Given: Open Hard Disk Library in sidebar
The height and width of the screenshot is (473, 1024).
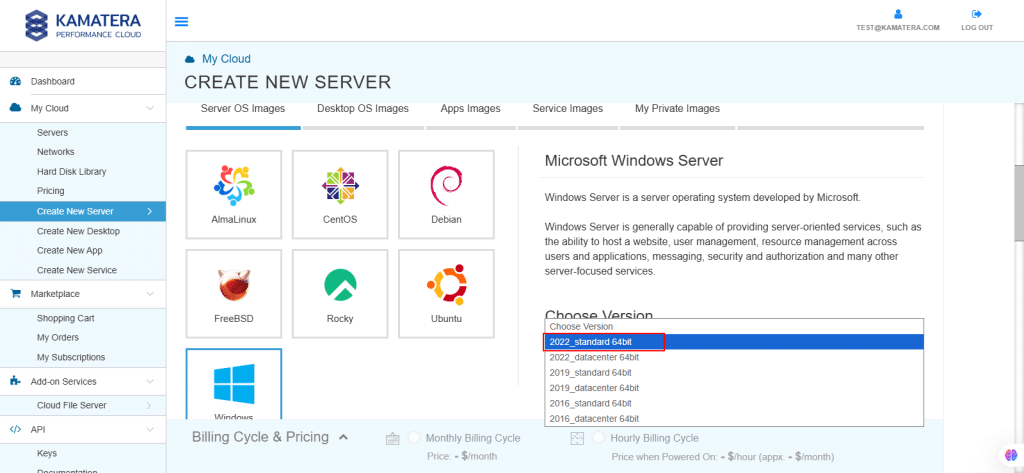Looking at the screenshot, I should click(x=71, y=172).
